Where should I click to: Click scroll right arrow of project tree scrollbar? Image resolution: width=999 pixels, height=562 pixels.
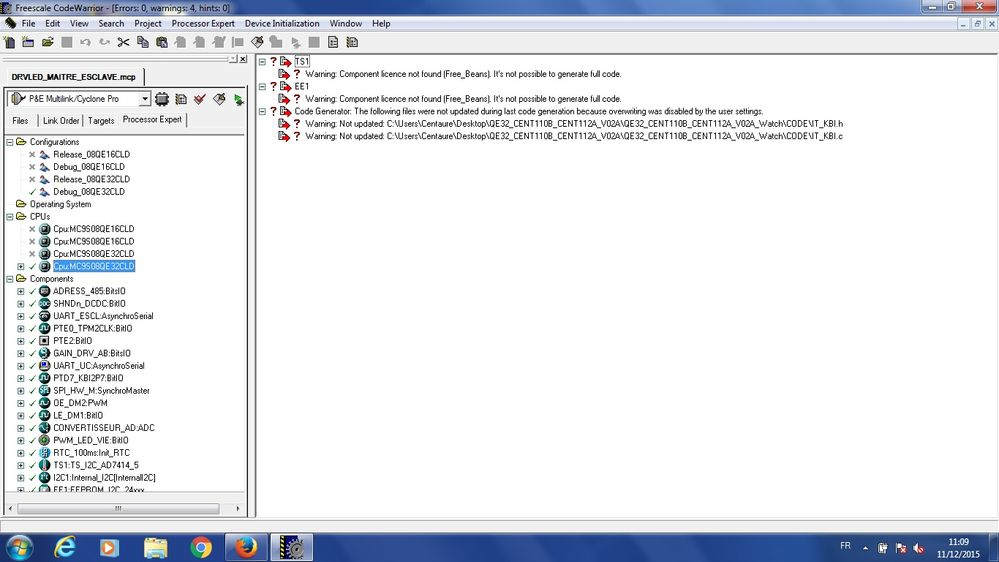pos(238,508)
